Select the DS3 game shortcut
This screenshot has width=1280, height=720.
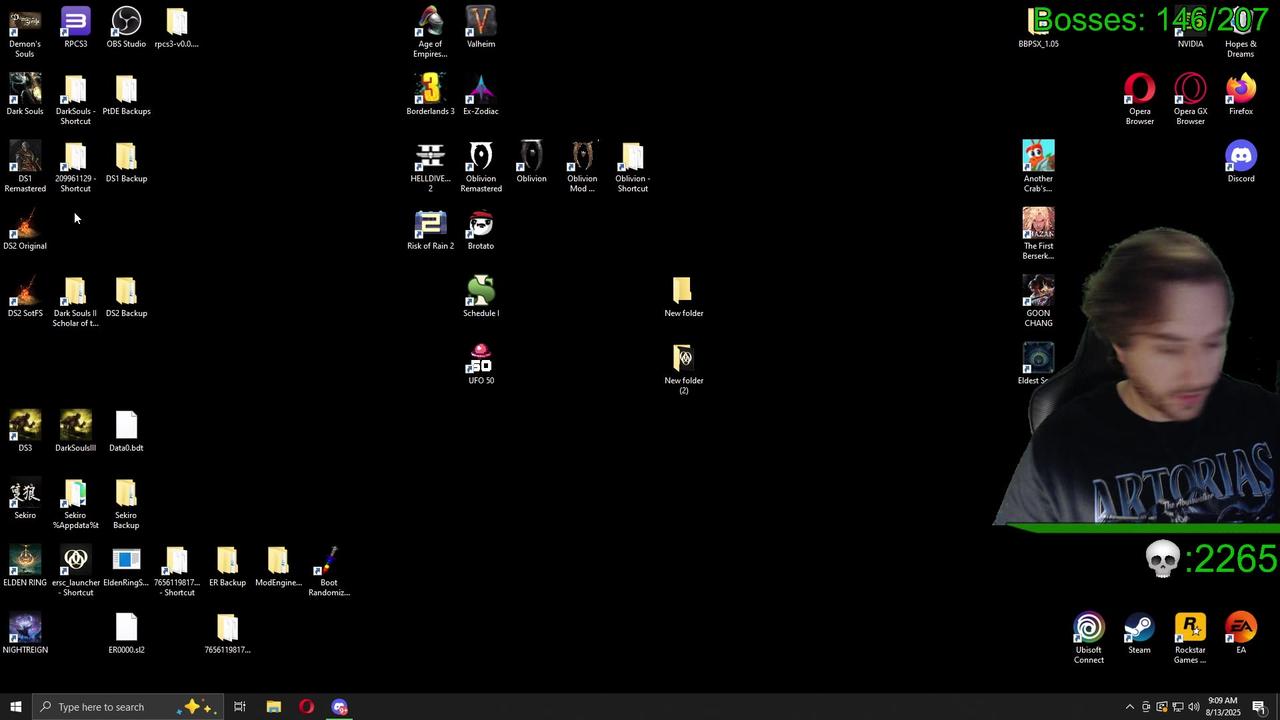tap(25, 431)
